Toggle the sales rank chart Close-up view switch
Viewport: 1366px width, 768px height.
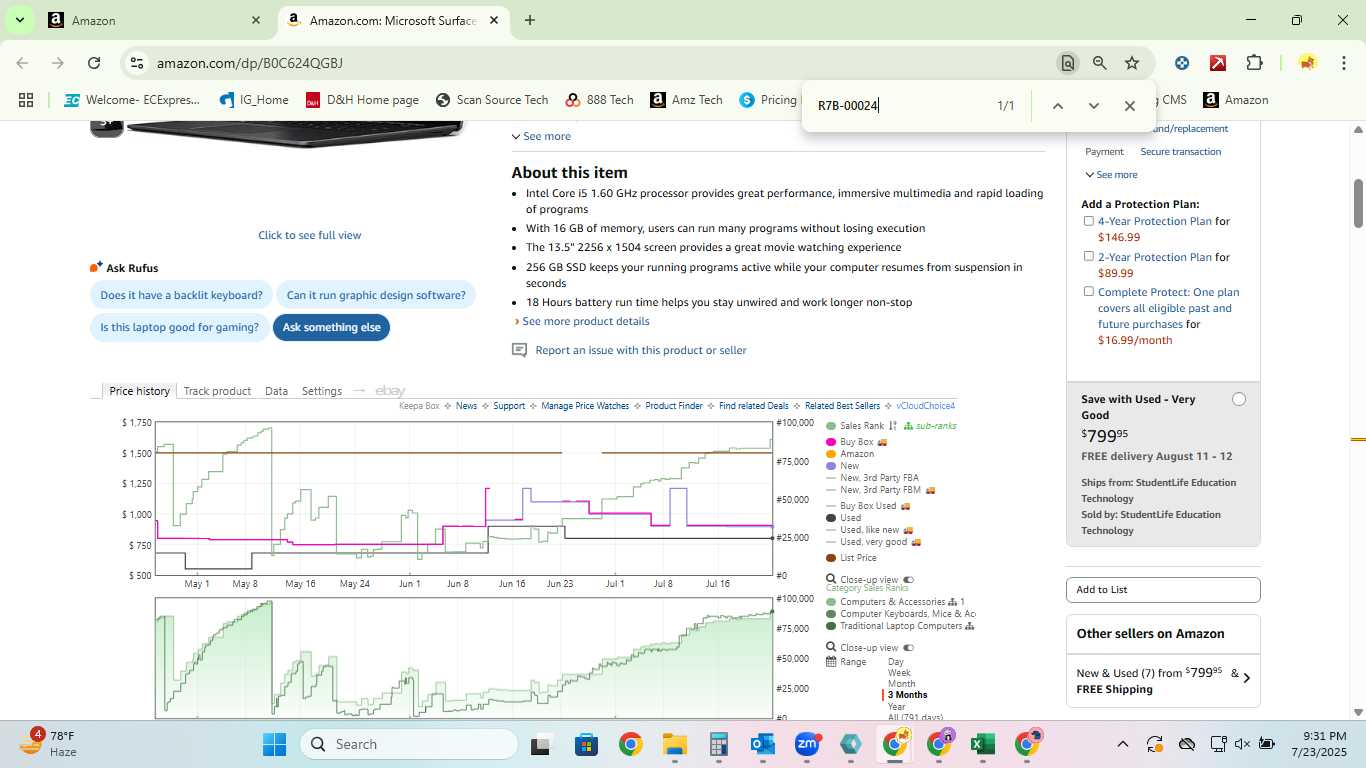(x=909, y=648)
